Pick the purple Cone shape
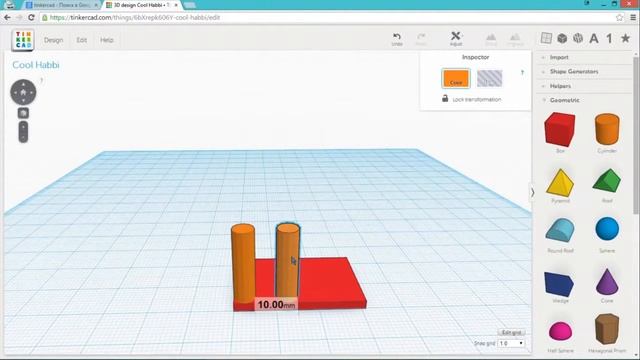Viewport: 640px width, 360px height. 607,282
